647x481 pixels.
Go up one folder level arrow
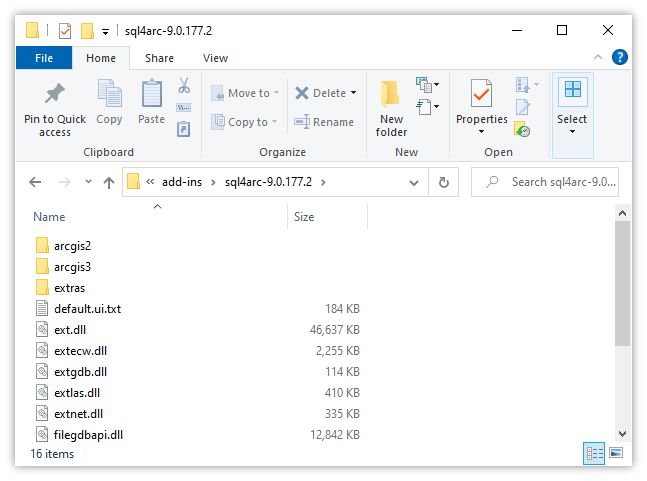pyautogui.click(x=109, y=182)
